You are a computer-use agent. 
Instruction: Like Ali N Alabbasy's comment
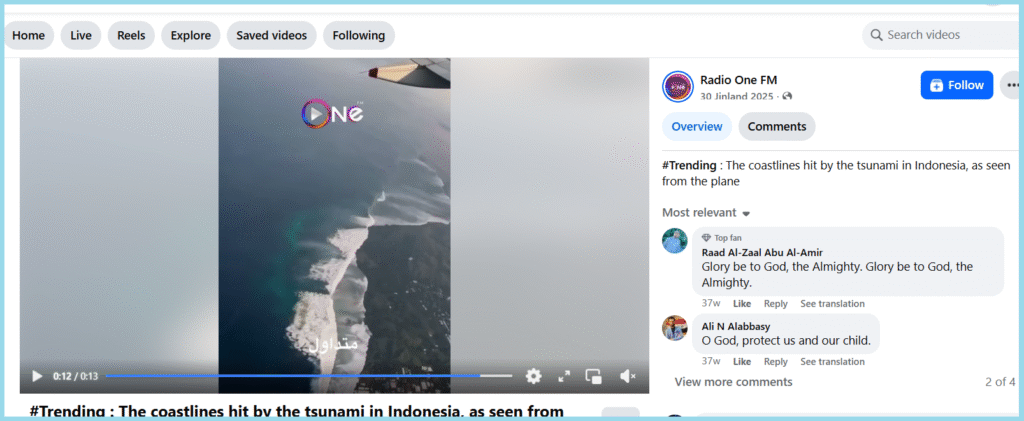coord(741,362)
